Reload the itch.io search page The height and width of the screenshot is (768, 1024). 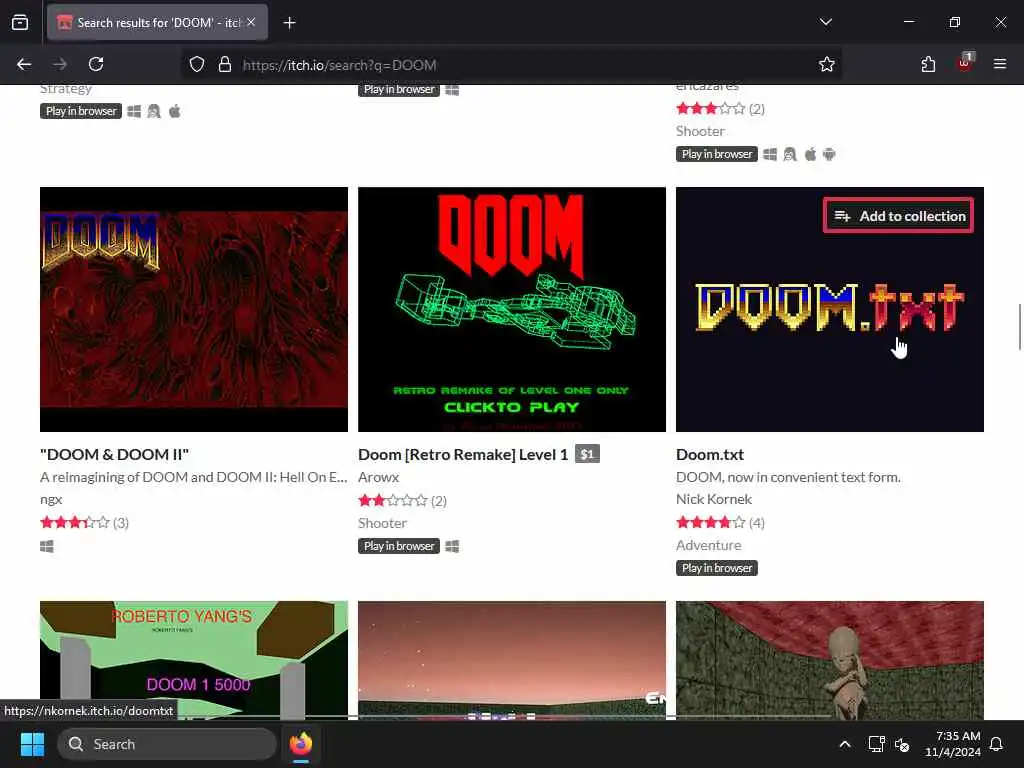(96, 64)
